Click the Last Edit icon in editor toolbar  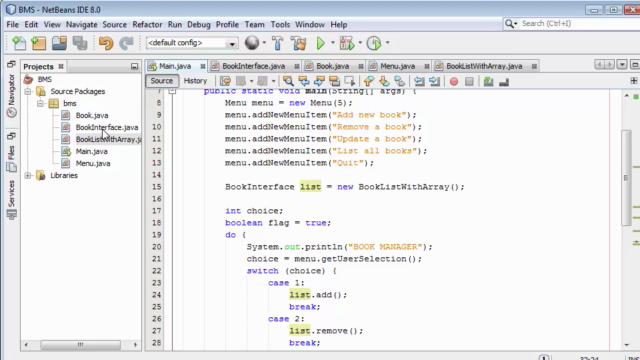click(x=225, y=81)
